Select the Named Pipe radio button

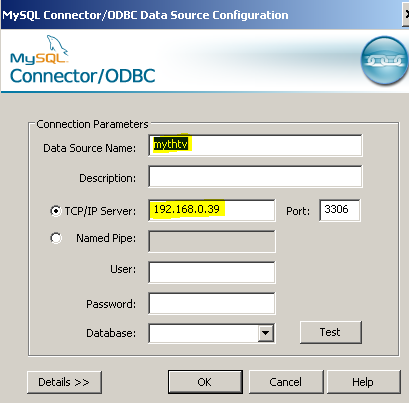click(x=56, y=238)
